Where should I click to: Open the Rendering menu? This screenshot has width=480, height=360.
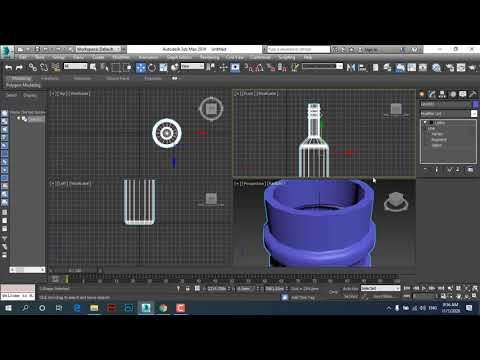[x=210, y=57]
